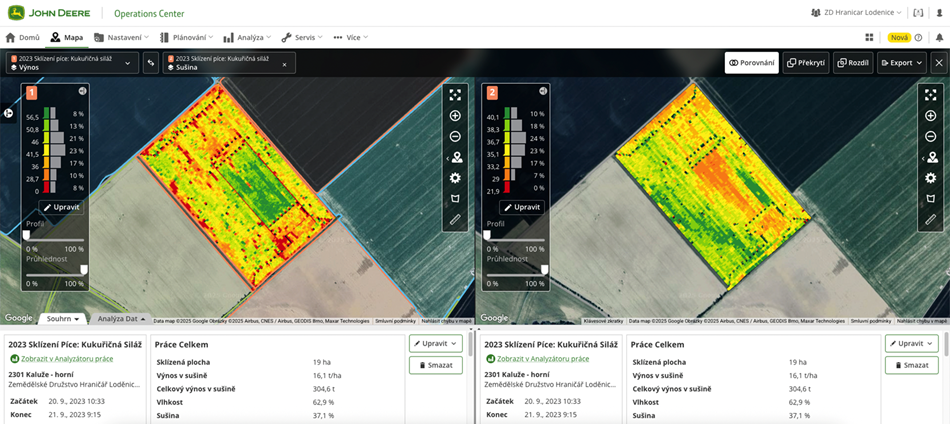The height and width of the screenshot is (424, 950).
Task: Select Porovnání compare mode
Action: click(x=752, y=63)
